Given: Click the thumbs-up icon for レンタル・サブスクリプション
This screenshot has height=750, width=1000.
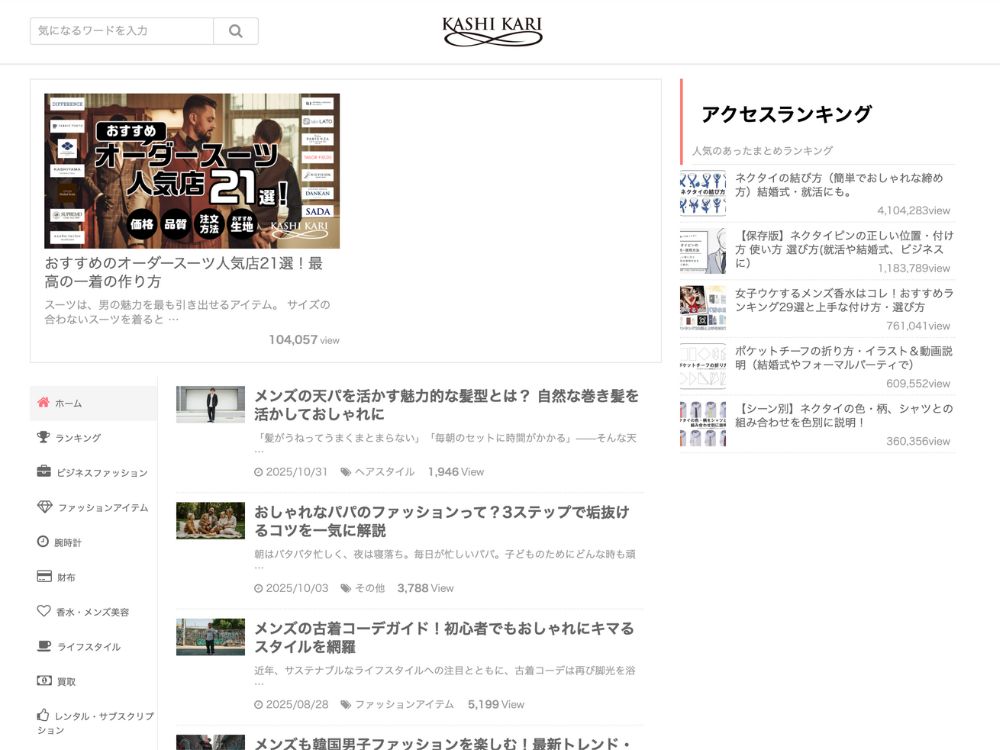Looking at the screenshot, I should [43, 714].
